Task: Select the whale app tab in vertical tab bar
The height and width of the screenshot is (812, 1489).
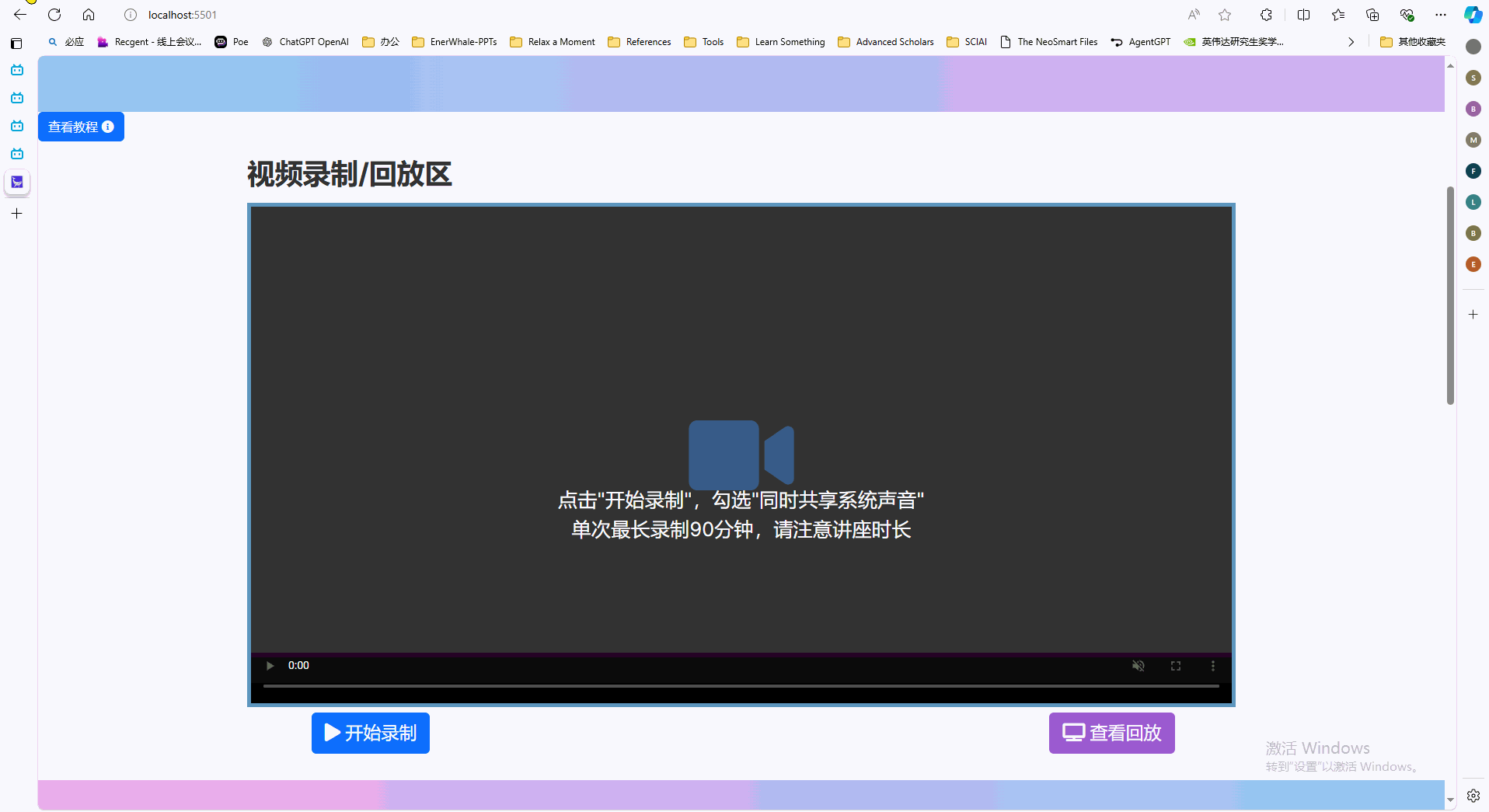Action: click(16, 182)
